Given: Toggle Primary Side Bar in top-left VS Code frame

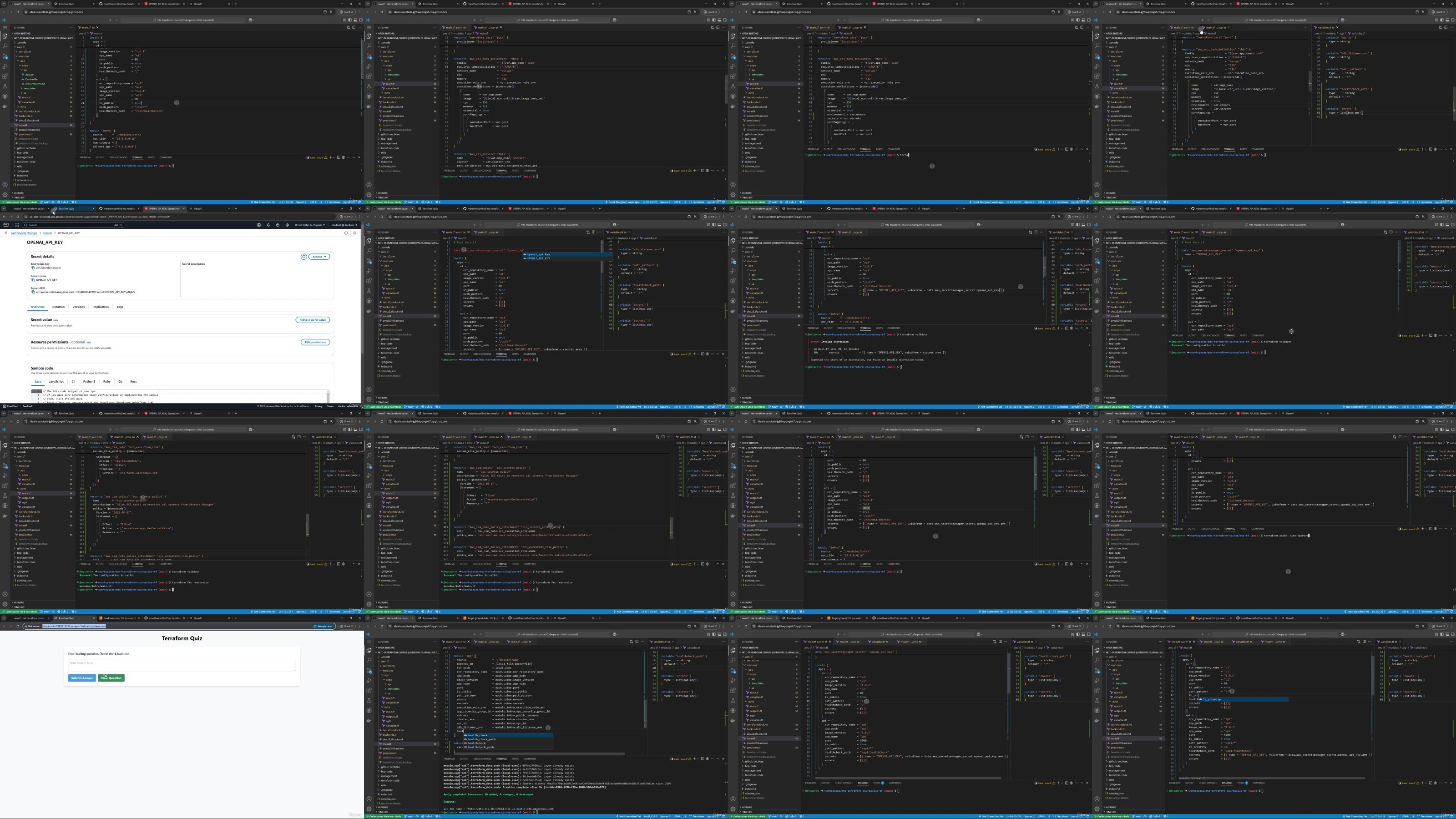Looking at the screenshot, I should pyautogui.click(x=350, y=20).
